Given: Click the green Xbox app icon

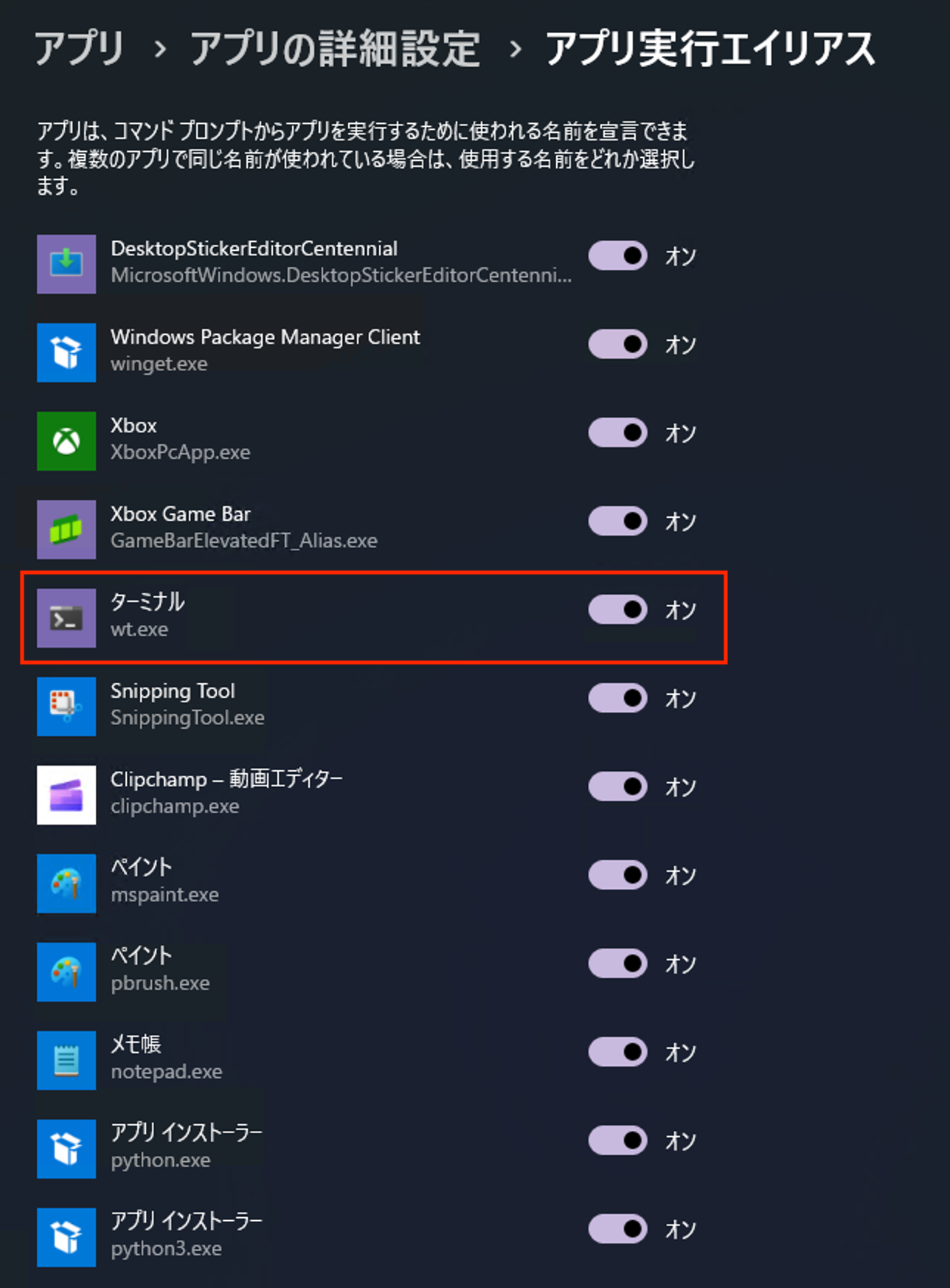Looking at the screenshot, I should (x=66, y=441).
